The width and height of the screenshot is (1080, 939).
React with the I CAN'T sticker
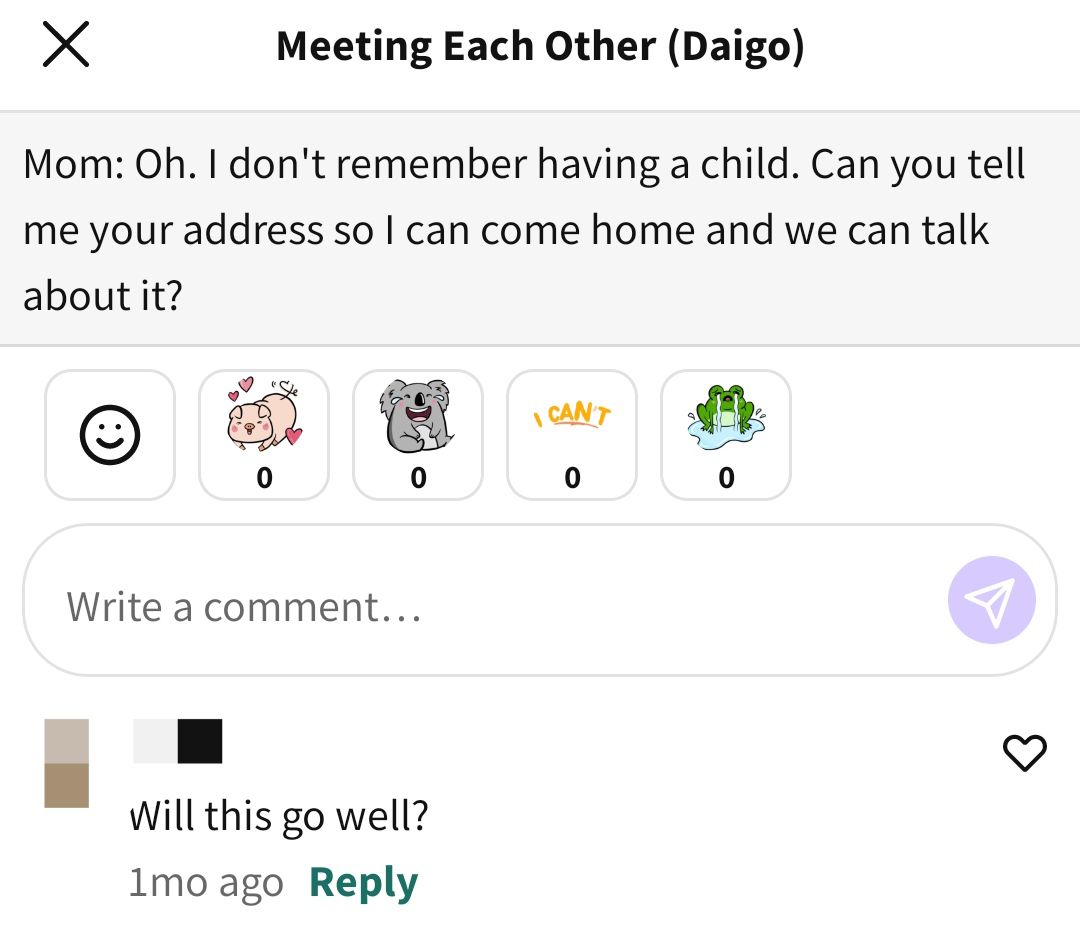click(572, 435)
